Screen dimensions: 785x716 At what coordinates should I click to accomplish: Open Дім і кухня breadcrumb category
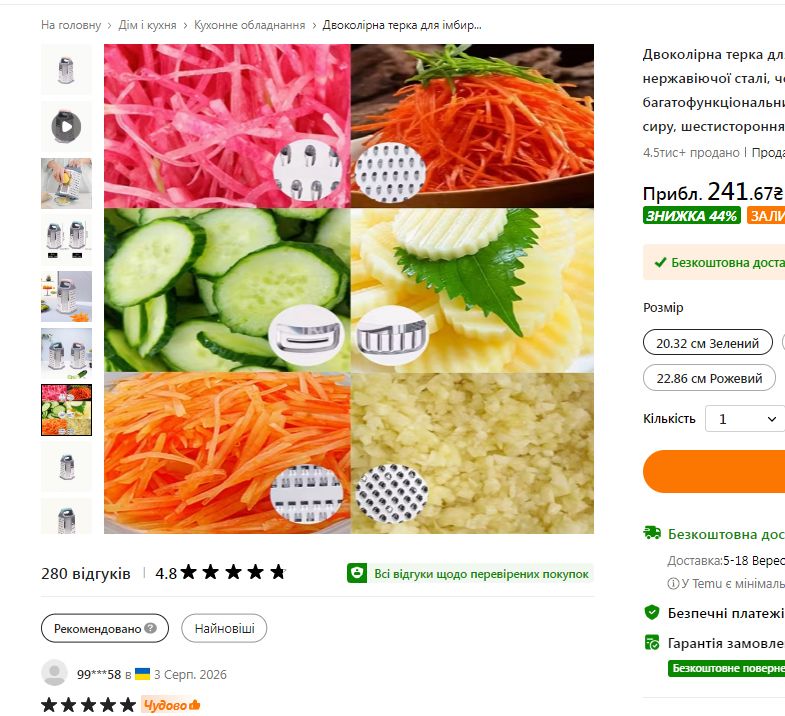[x=147, y=25]
